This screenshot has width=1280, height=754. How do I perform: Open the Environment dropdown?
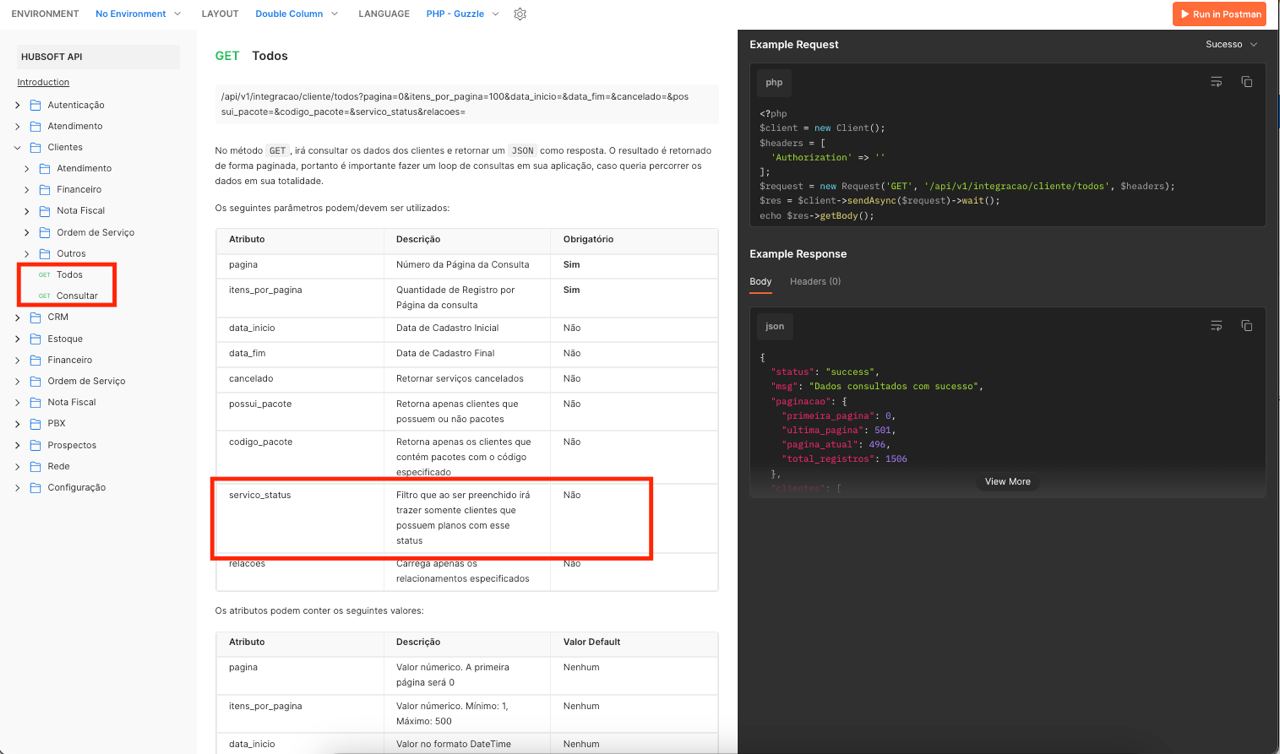(x=138, y=14)
